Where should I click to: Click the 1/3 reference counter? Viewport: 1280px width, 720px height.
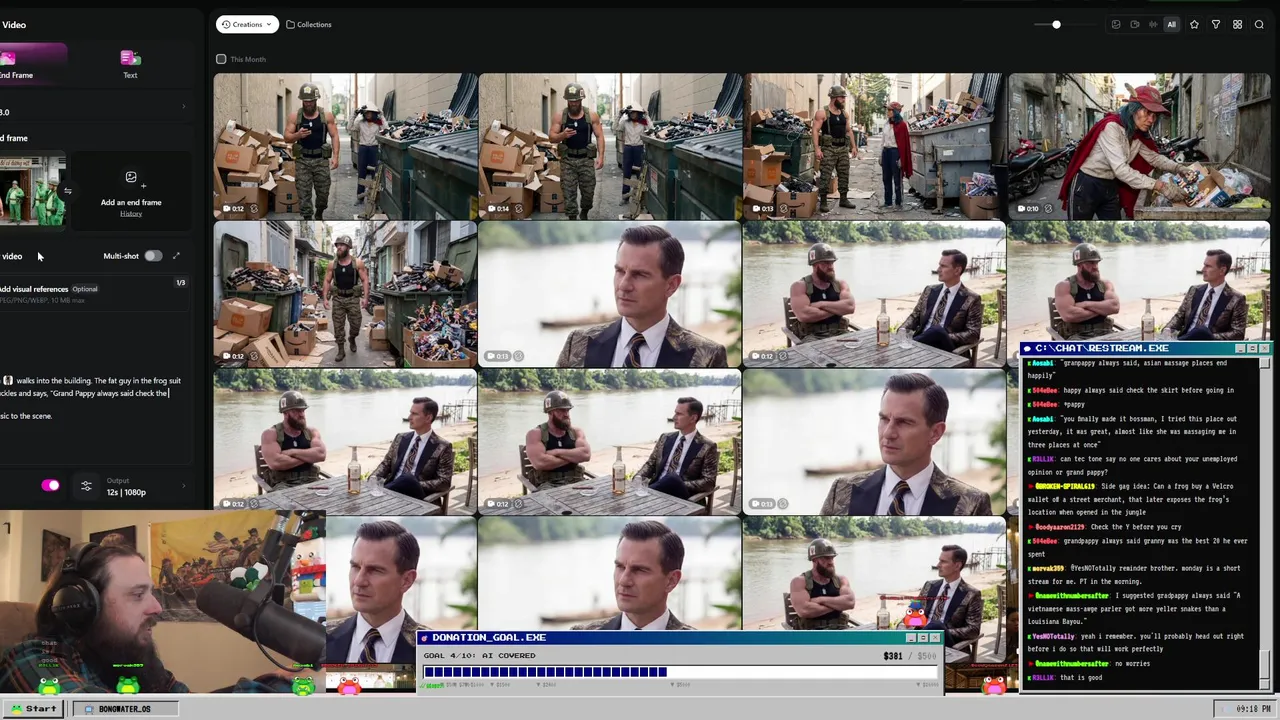181,283
